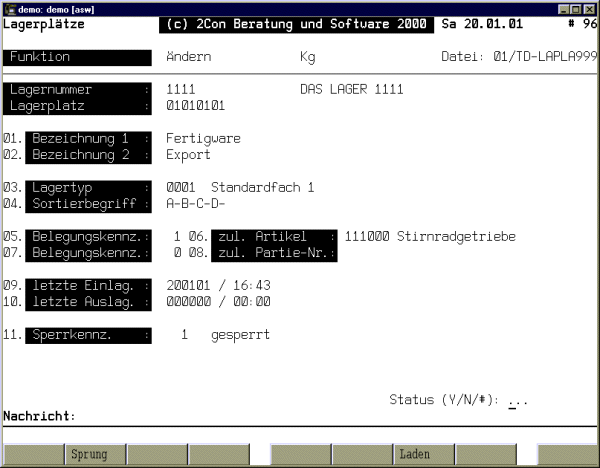
Task: Click the Lagertyp code 0001
Action: point(181,187)
